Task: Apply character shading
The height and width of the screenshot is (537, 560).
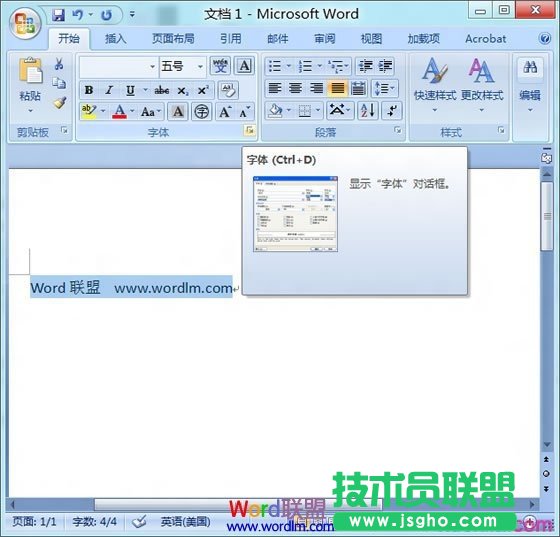Action: (178, 112)
